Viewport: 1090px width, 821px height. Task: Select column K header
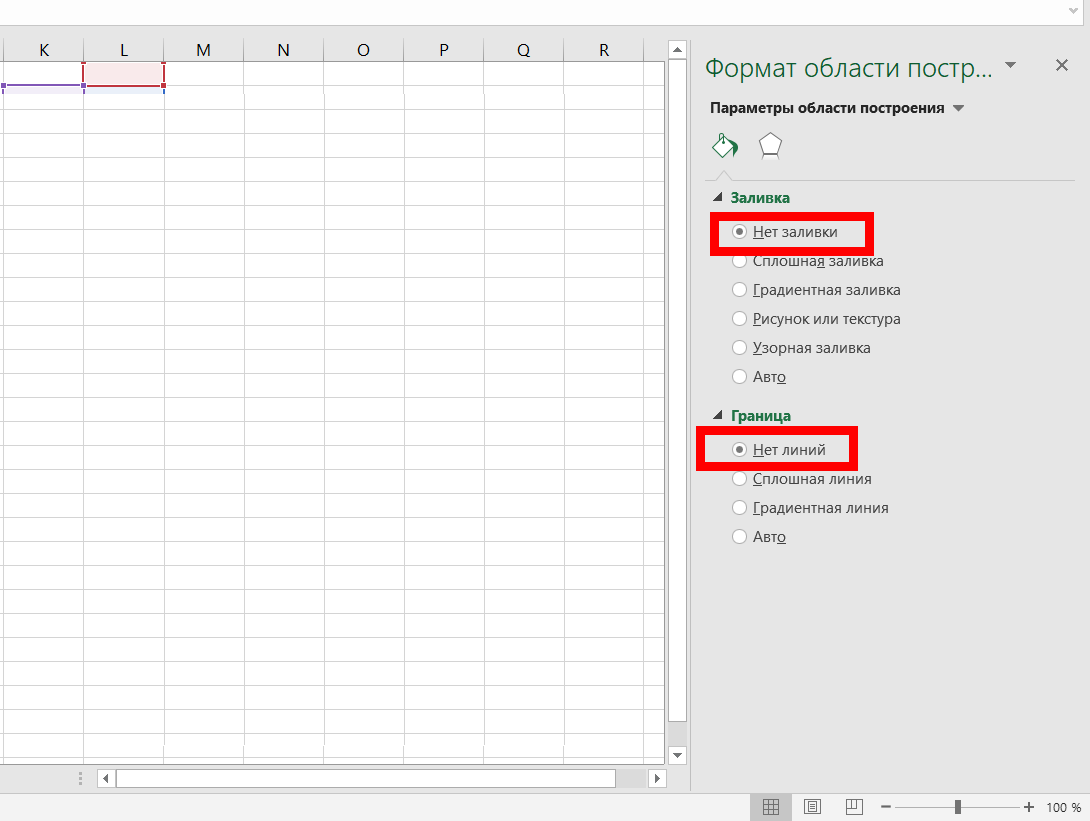click(44, 50)
